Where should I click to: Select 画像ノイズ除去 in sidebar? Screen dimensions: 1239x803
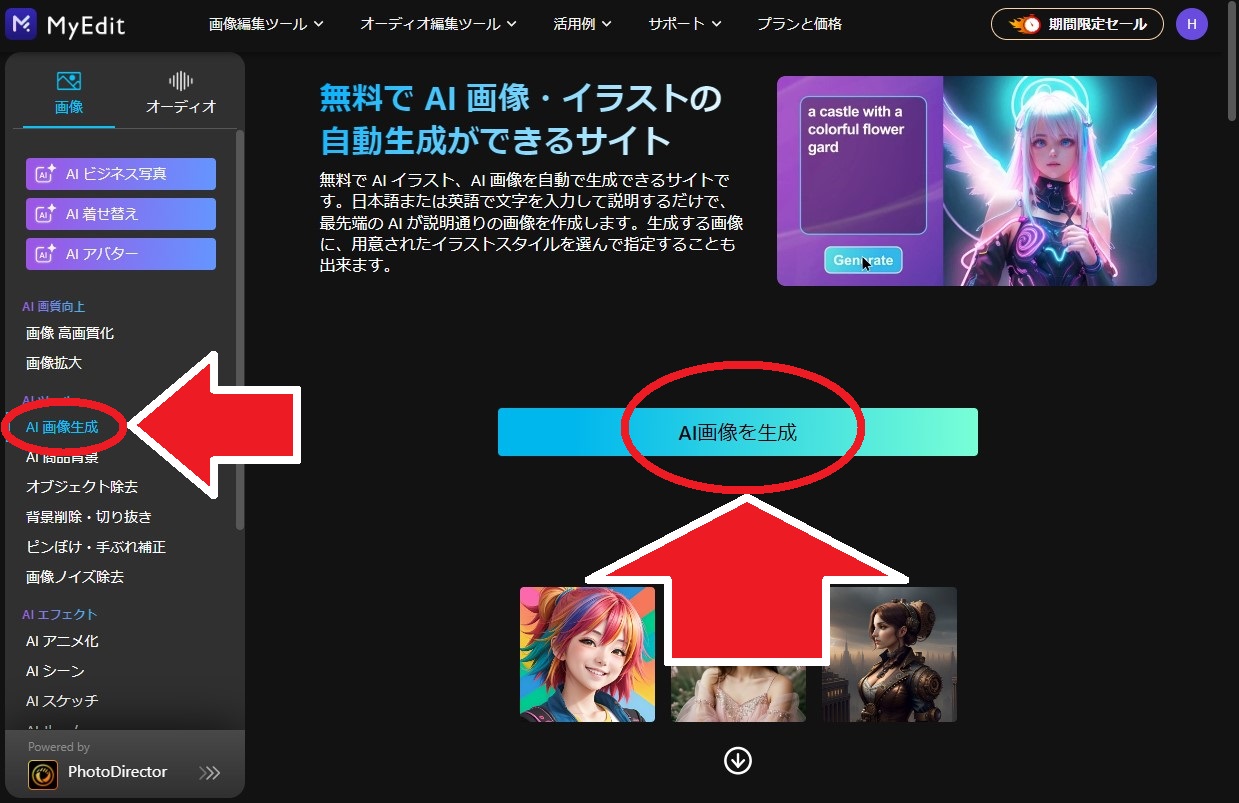[x=75, y=577]
